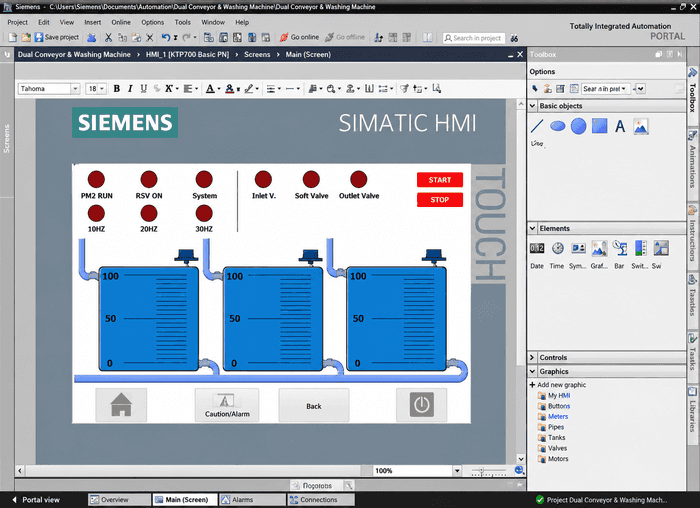Undo the last action

166,37
